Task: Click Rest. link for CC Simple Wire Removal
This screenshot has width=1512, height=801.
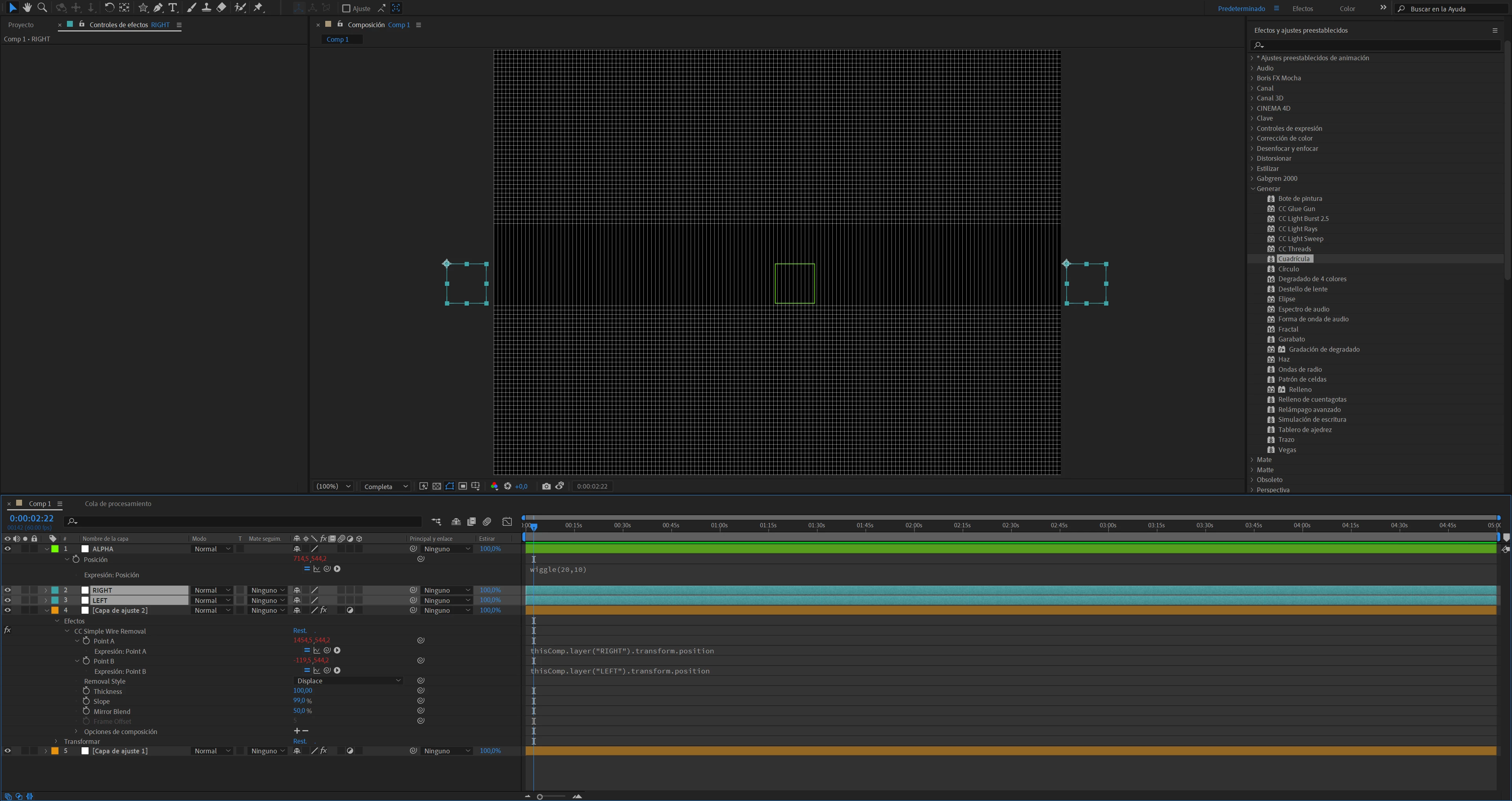Action: 299,631
